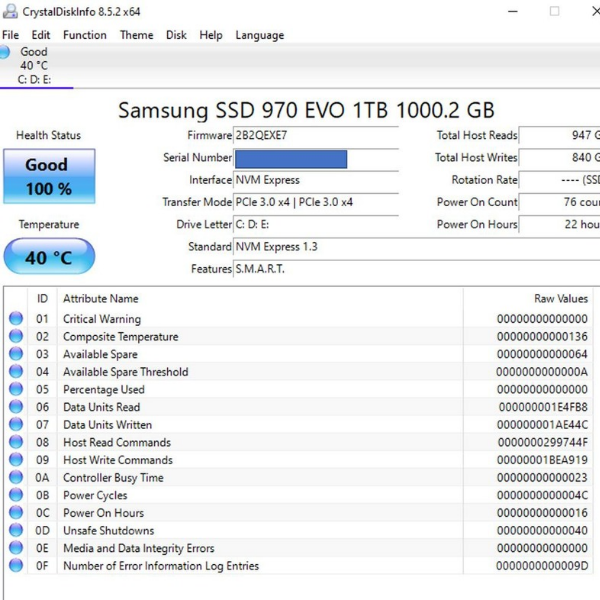Click raw value 0000000000136
The height and width of the screenshot is (600, 600).
[542, 337]
